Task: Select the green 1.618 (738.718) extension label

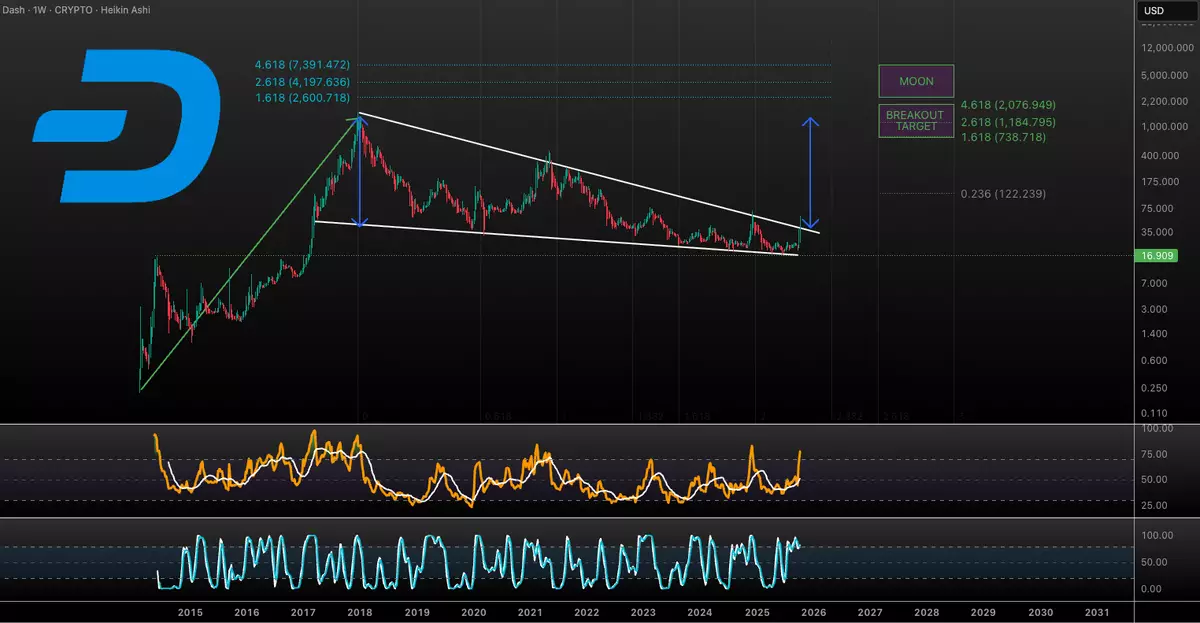Action: pyautogui.click(x=1001, y=137)
